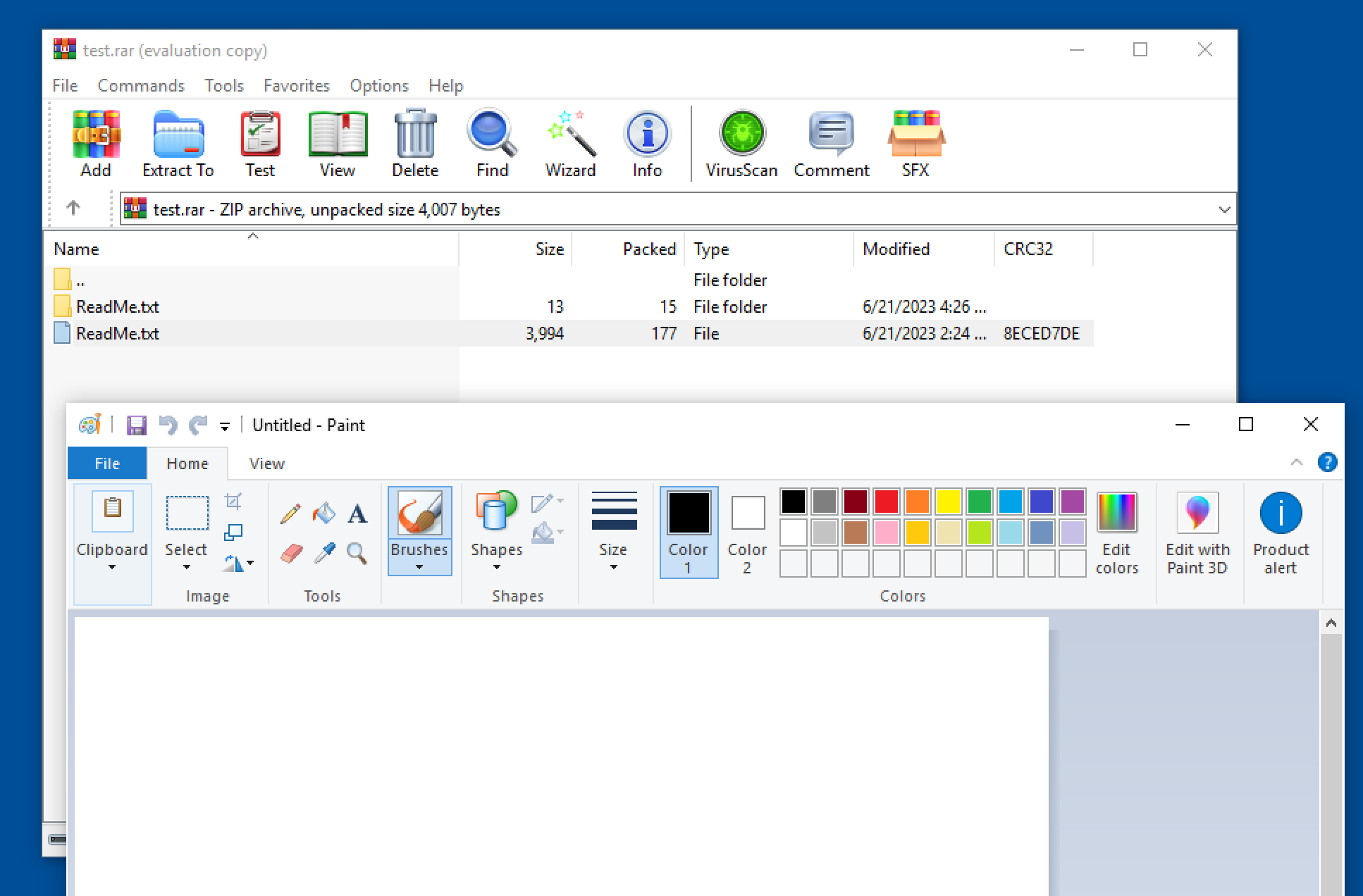Open the Brushes dropdown arrow in Paint

pyautogui.click(x=419, y=567)
